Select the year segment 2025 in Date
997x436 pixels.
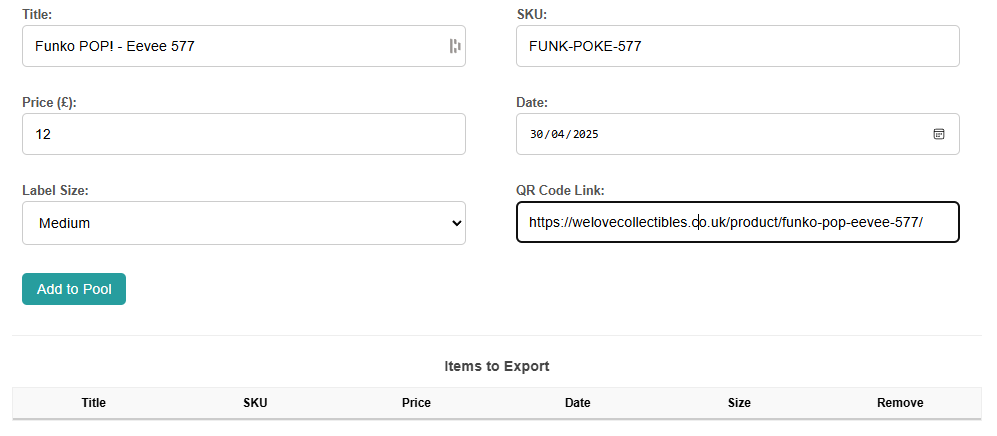pyautogui.click(x=586, y=134)
